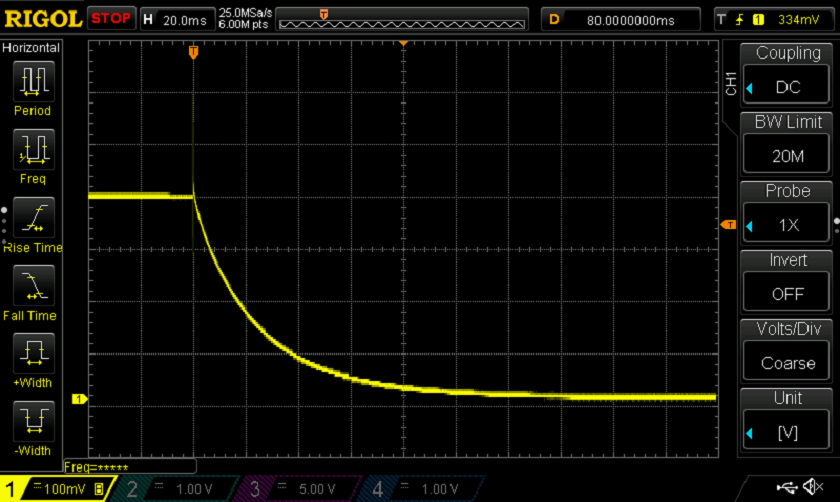This screenshot has width=840, height=502.
Task: Toggle the 20M BW Limit setting
Action: 787,156
